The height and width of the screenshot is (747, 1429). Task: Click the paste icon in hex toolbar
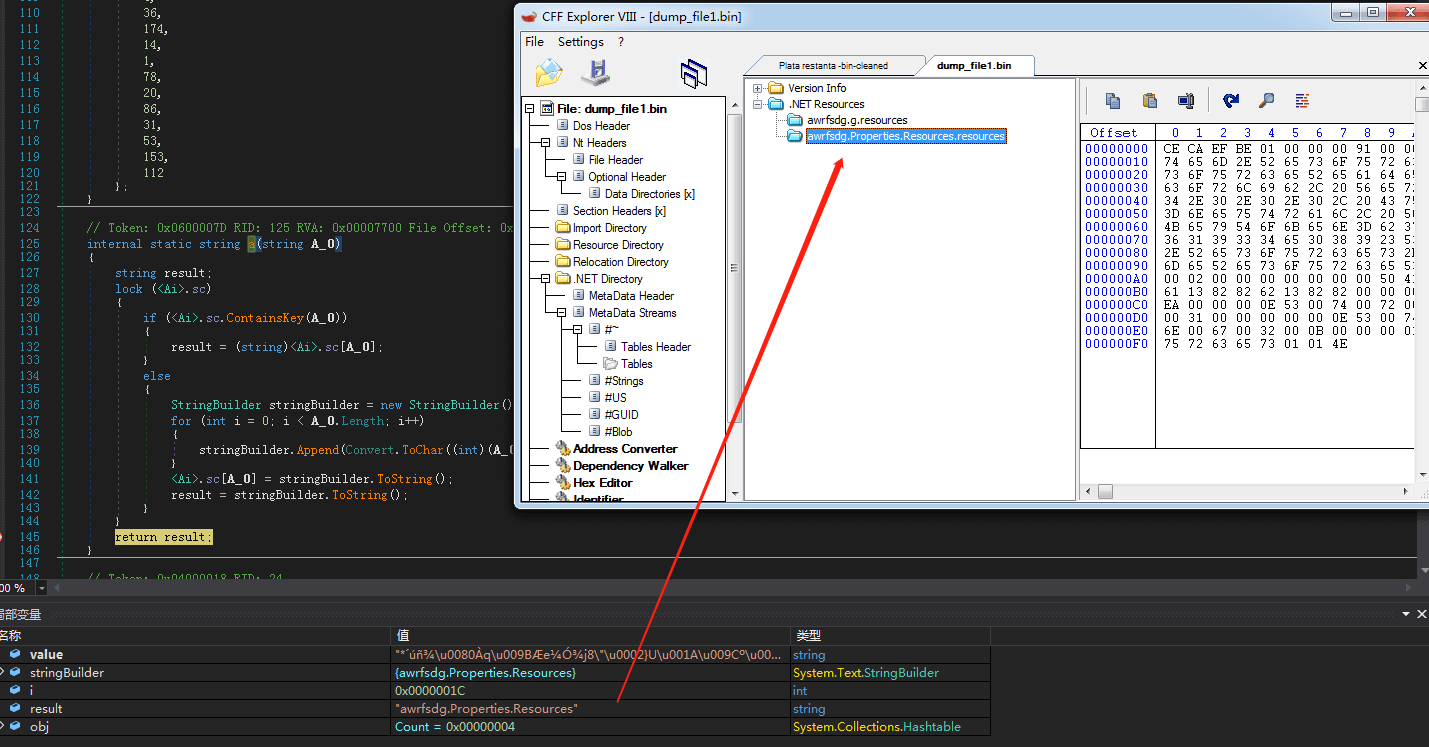coord(1149,100)
